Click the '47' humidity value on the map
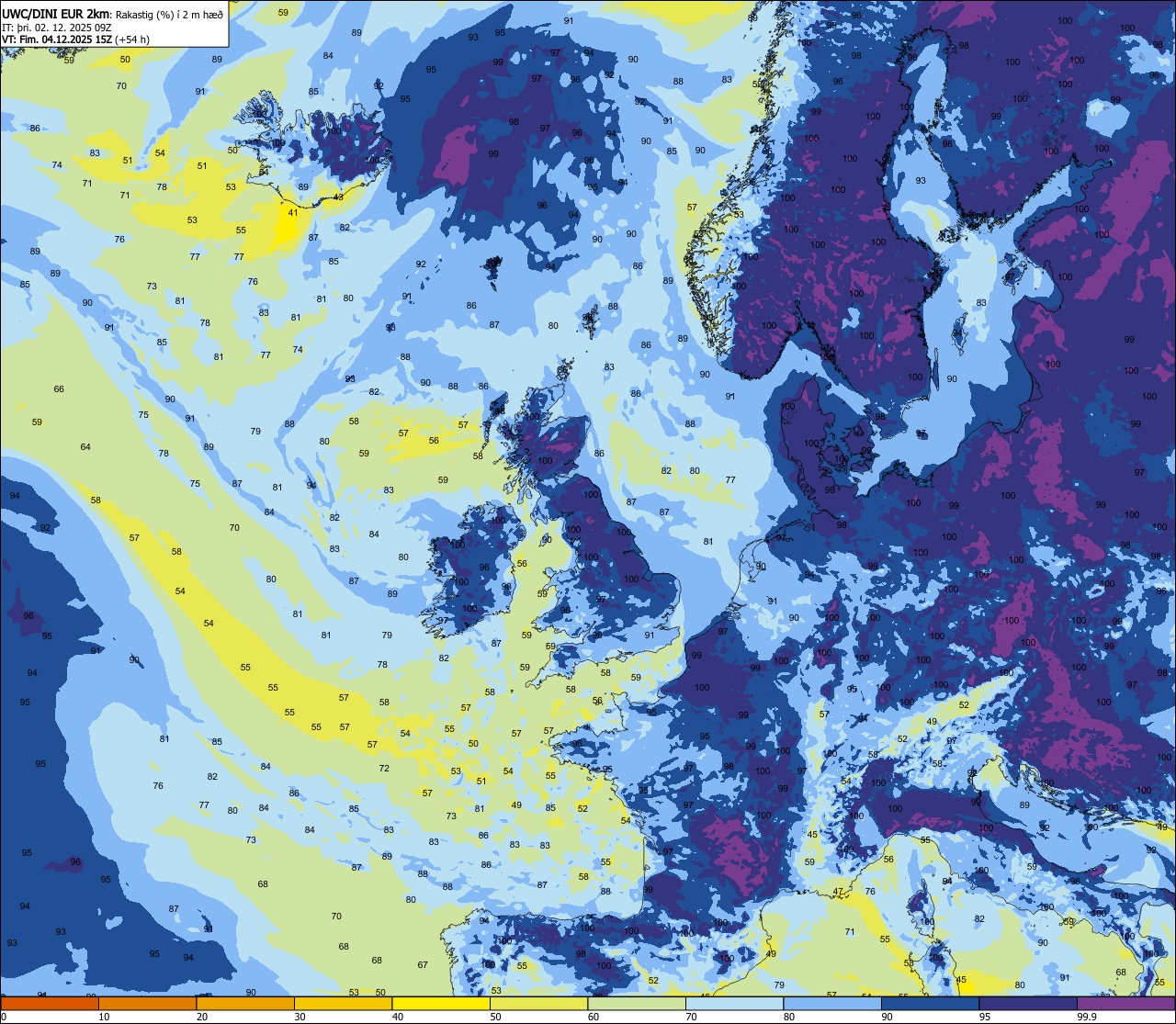1176x1024 pixels. pos(838,892)
